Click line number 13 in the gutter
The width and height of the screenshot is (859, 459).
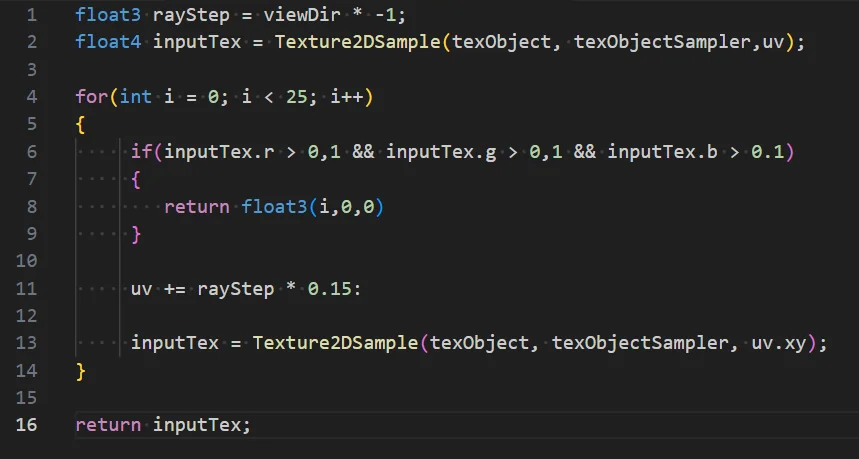pos(26,343)
